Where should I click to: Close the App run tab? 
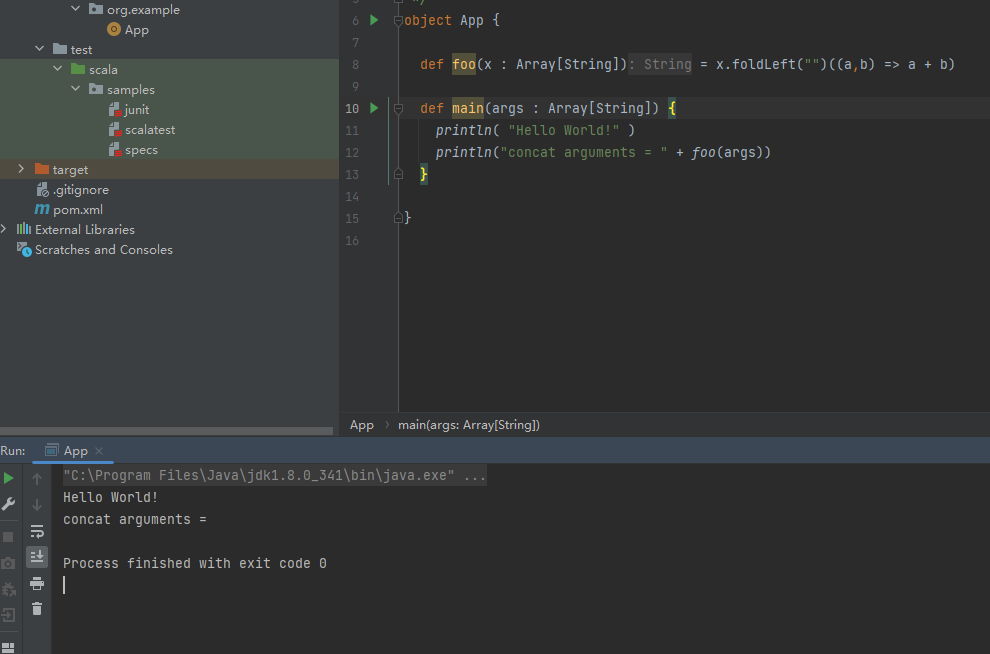click(99, 451)
